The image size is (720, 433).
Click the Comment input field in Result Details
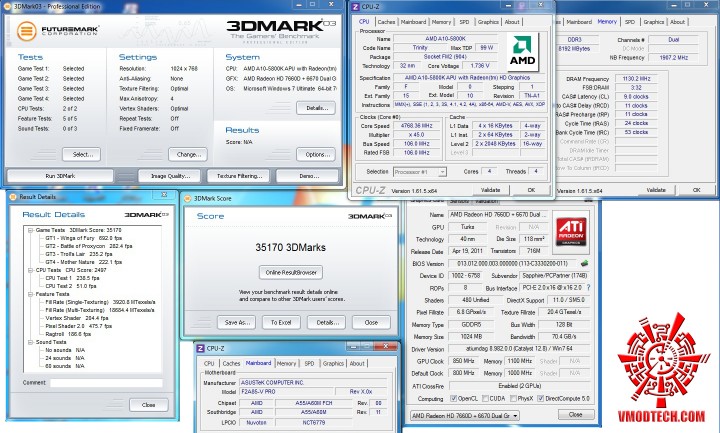tap(106, 382)
